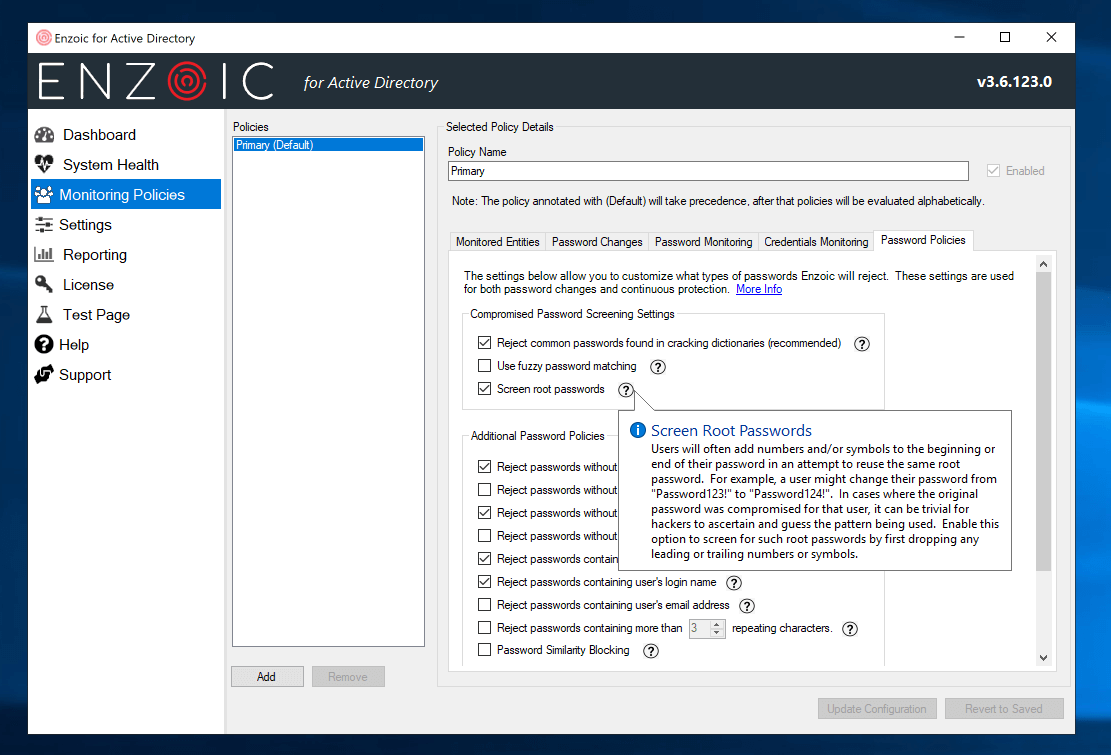
Task: Select Primary (Default) in Policies list
Action: [327, 145]
